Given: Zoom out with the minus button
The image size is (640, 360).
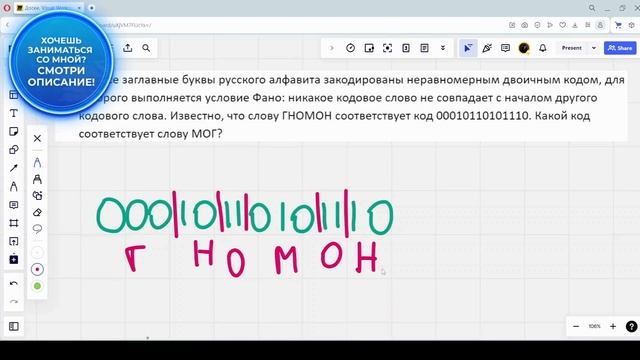Looking at the screenshot, I should pos(576,327).
